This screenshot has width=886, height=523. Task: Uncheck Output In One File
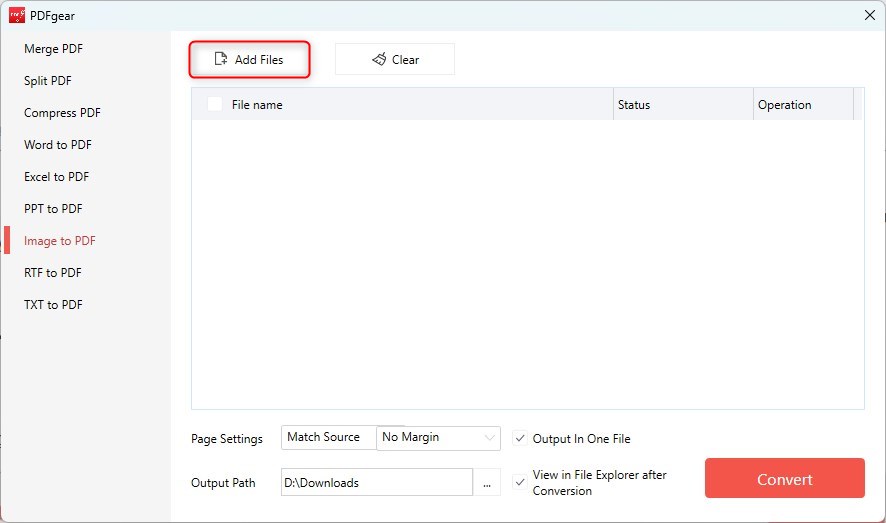[520, 438]
